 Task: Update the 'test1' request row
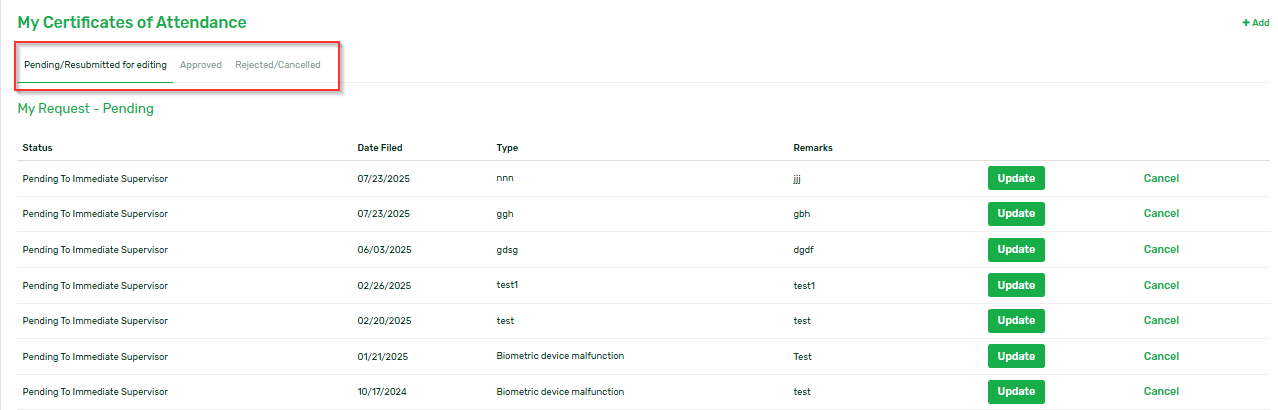click(x=1016, y=285)
